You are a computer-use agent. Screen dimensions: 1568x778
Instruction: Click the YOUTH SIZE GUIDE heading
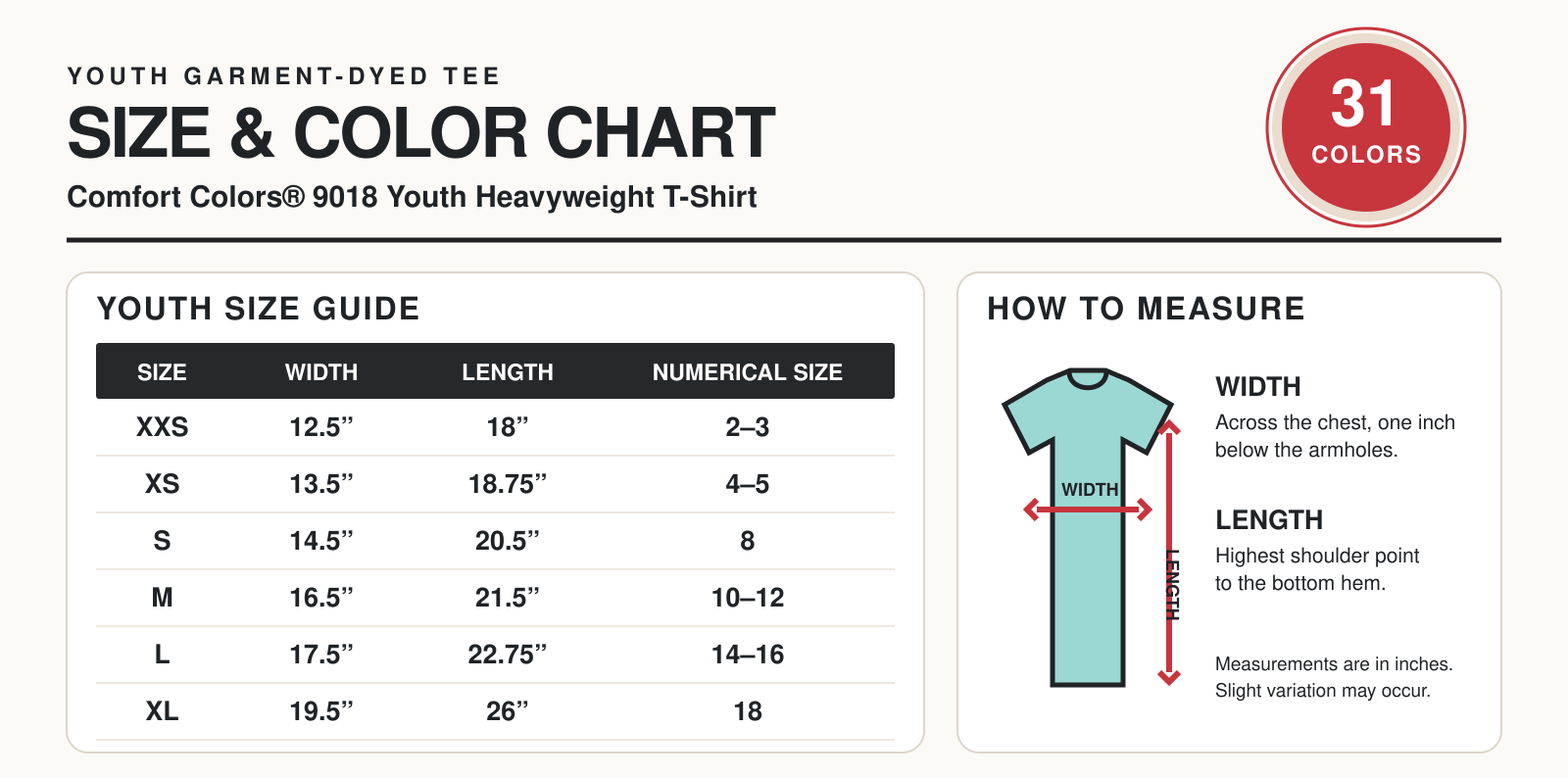click(259, 309)
